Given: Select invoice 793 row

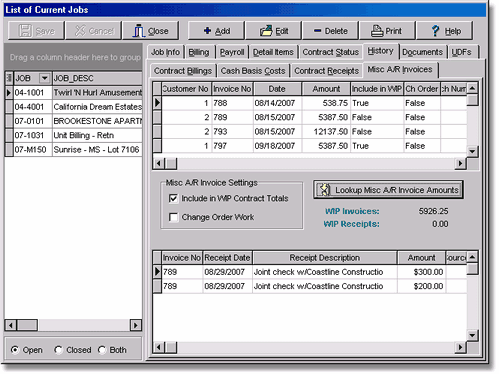Looking at the screenshot, I should tap(310, 132).
